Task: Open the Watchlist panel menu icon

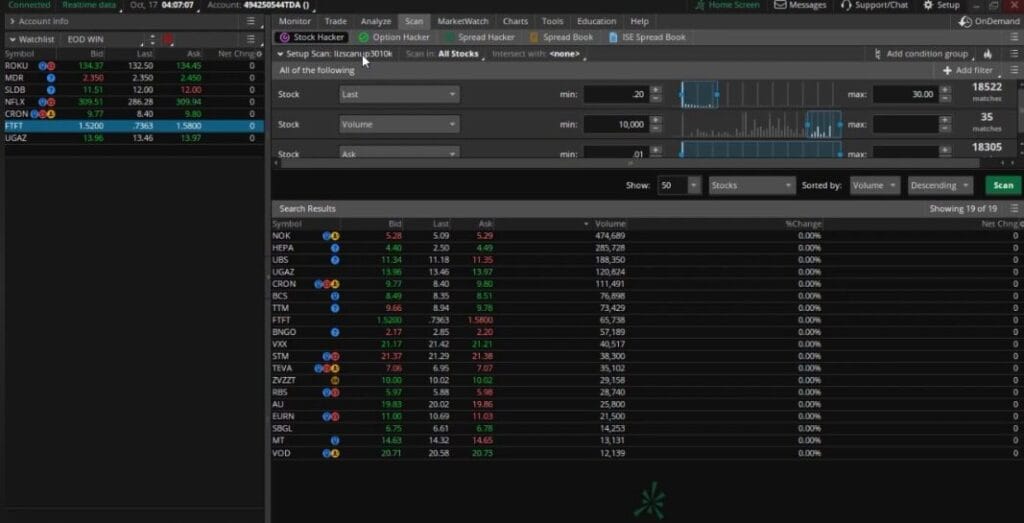Action: [x=251, y=39]
